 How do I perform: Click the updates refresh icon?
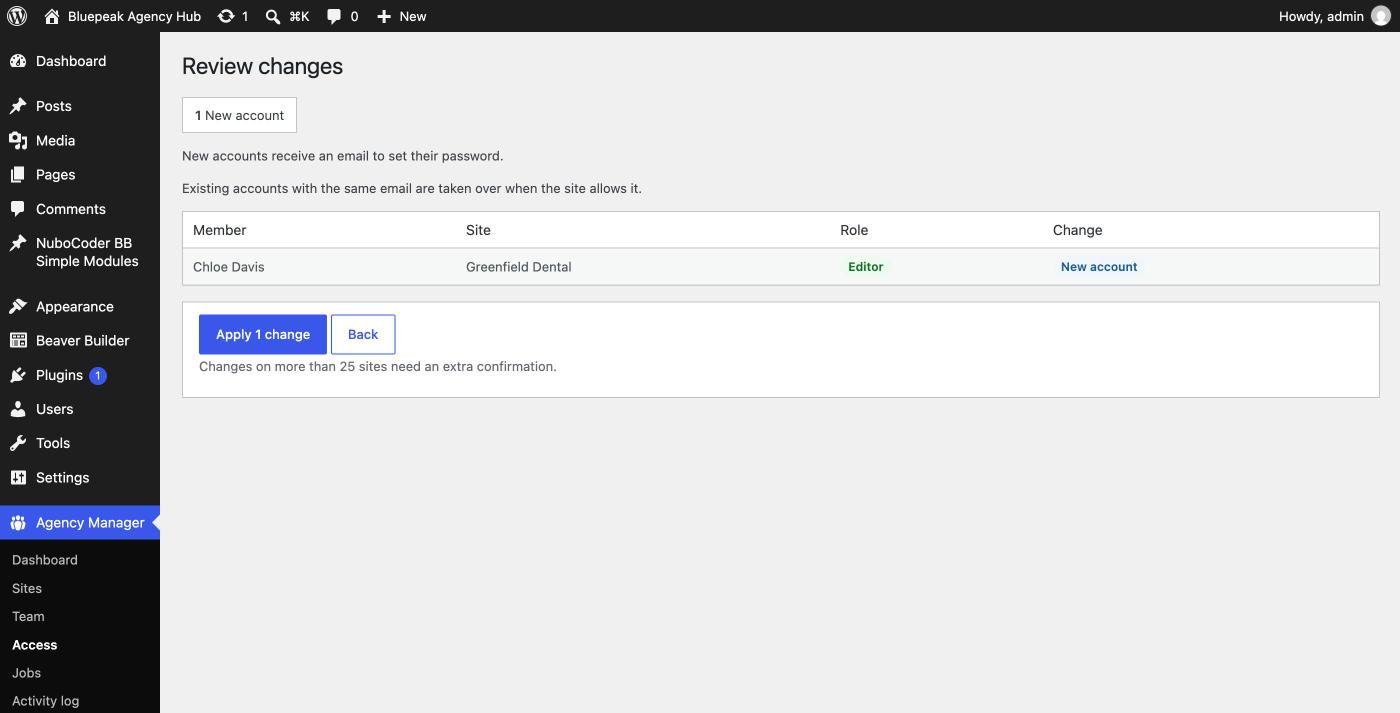[x=226, y=16]
